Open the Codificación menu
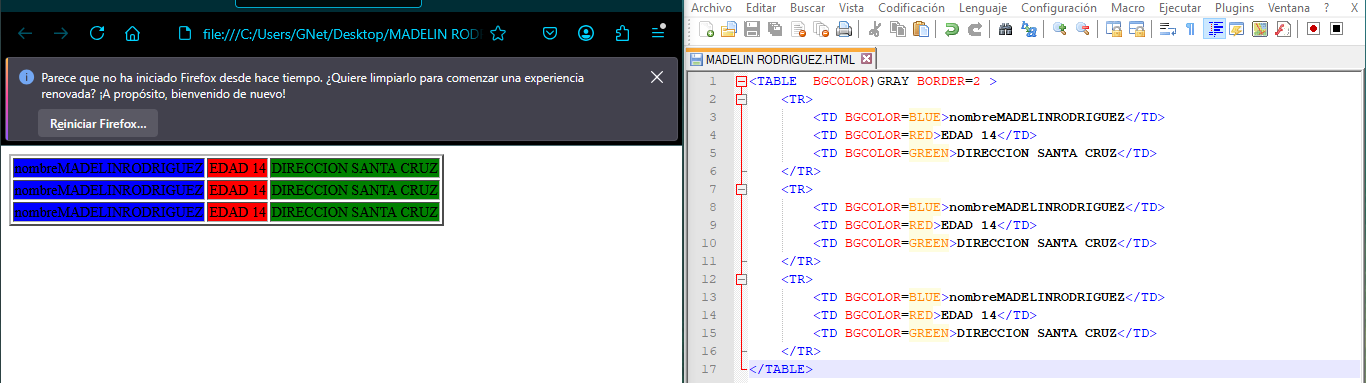1366x383 pixels. click(x=911, y=7)
